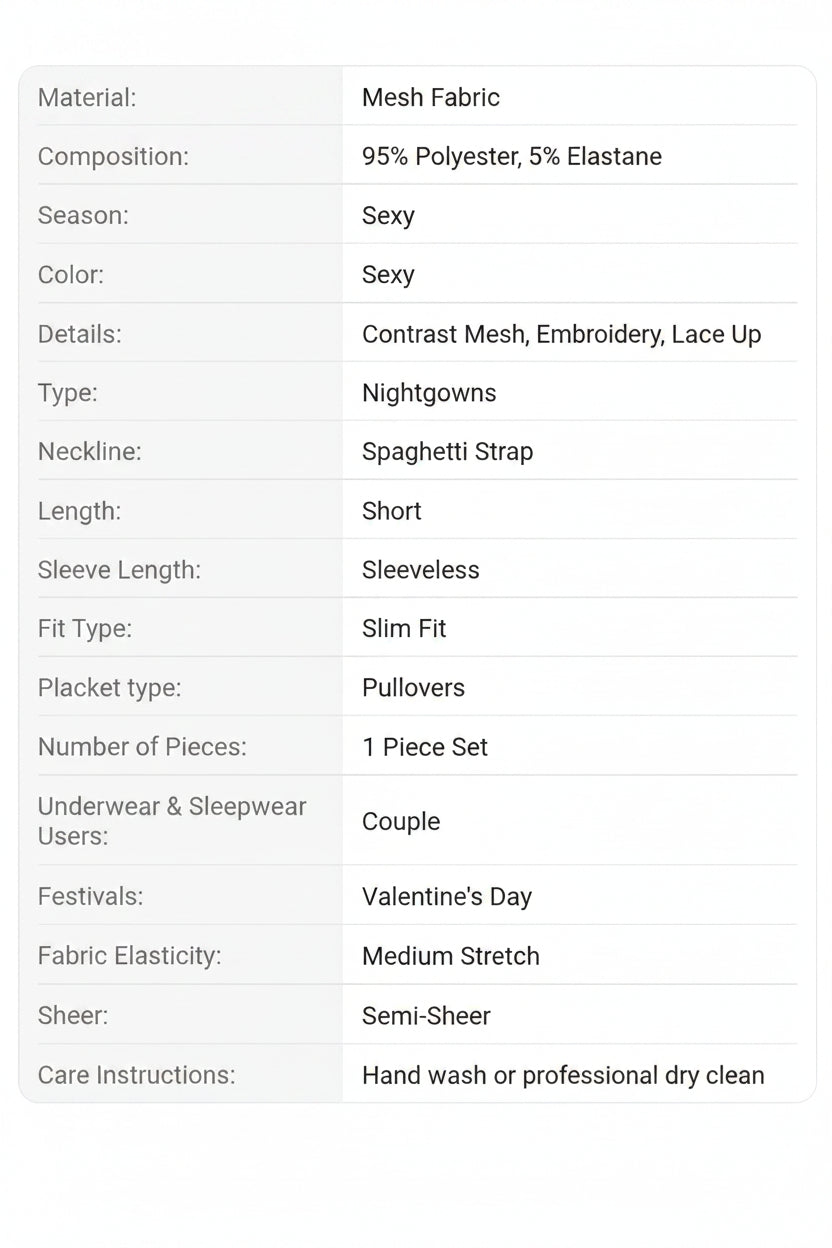Click the Underwear & Sleepwear Users label
Image resolution: width=832 pixels, height=1248 pixels.
click(172, 821)
